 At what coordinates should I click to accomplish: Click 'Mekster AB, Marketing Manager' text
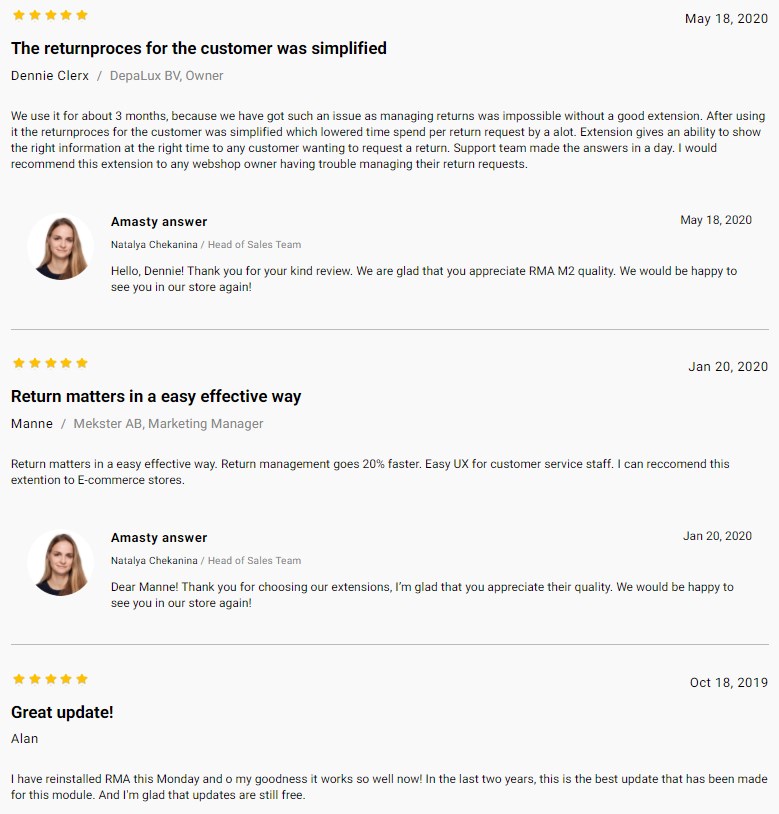168,424
